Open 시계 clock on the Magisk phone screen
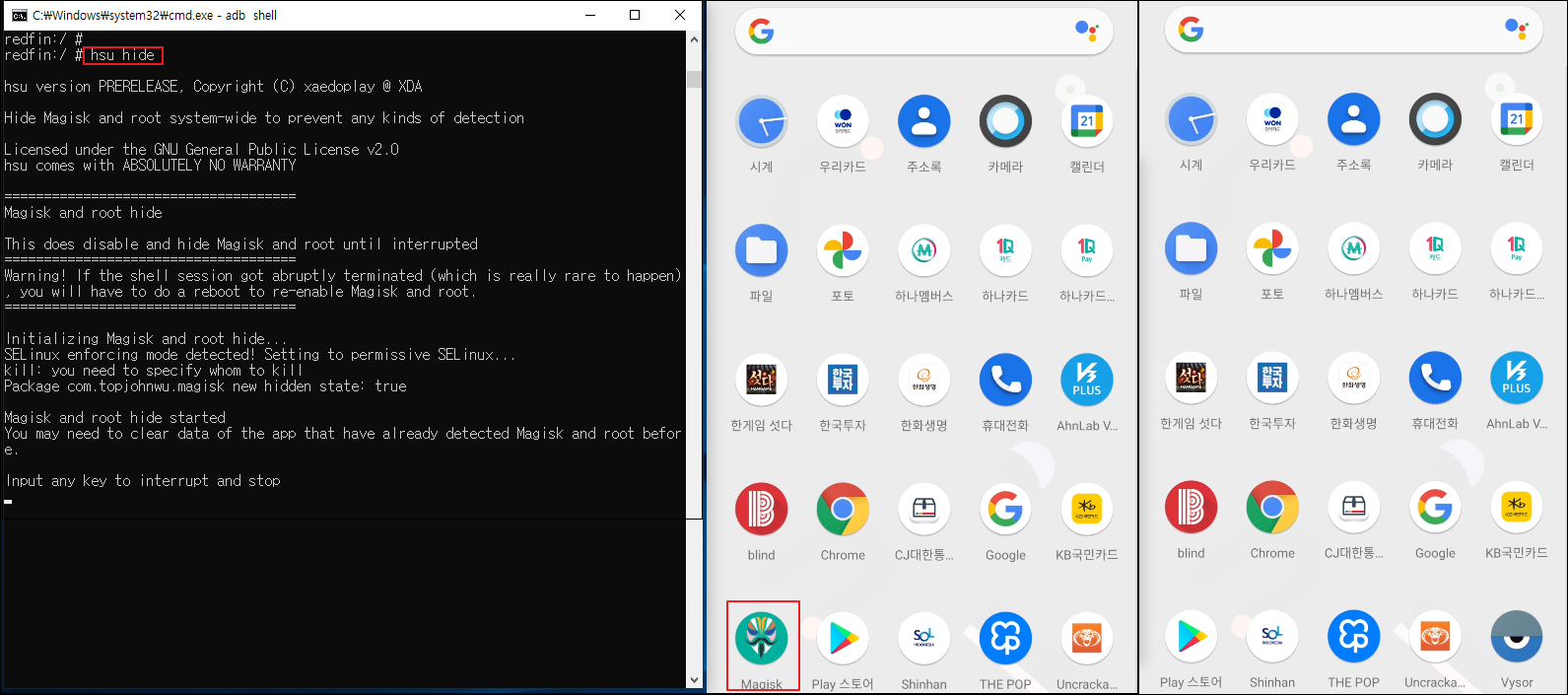Viewport: 1568px width, 695px height. (762, 122)
